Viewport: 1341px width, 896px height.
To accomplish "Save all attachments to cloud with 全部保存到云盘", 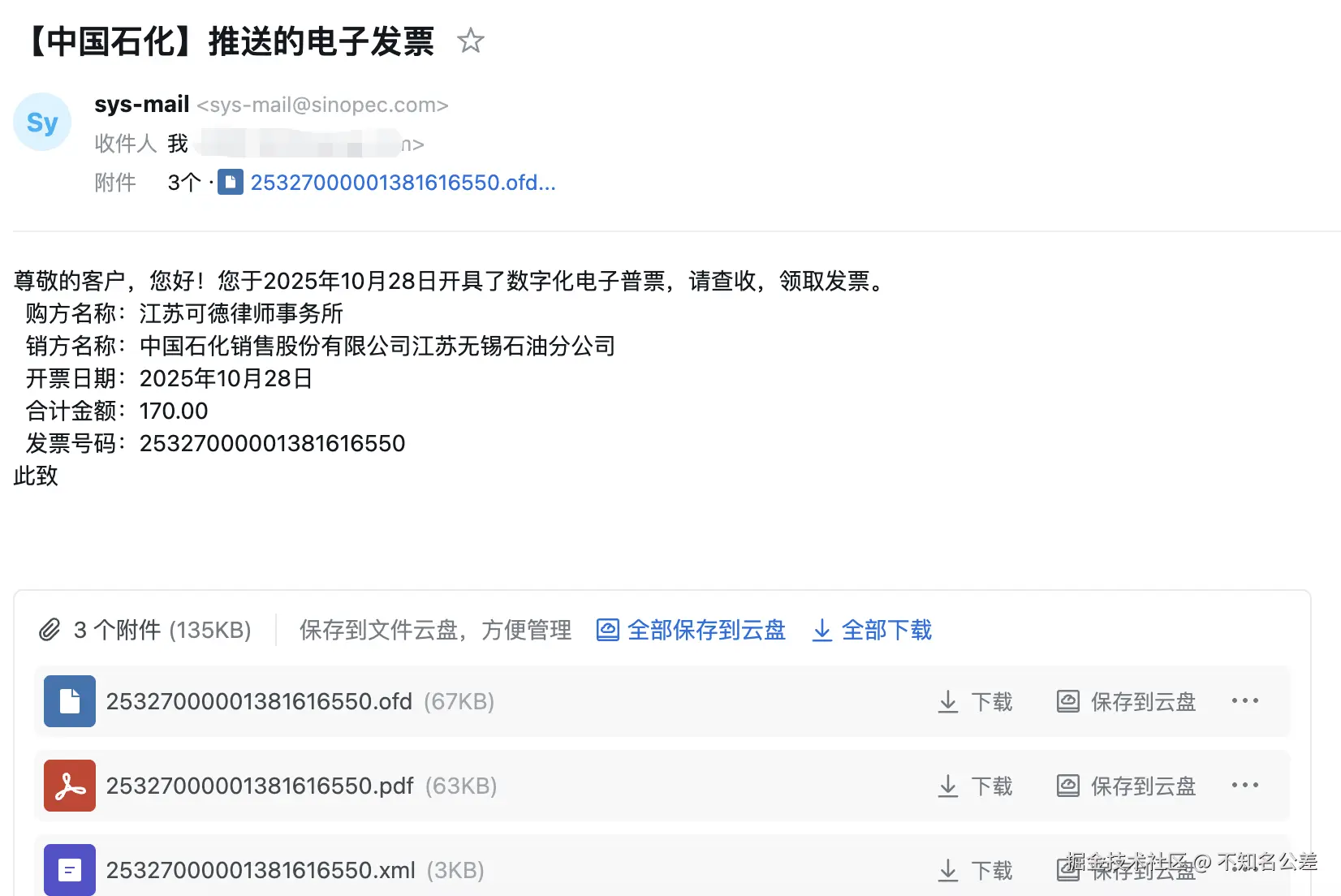I will pos(706,630).
